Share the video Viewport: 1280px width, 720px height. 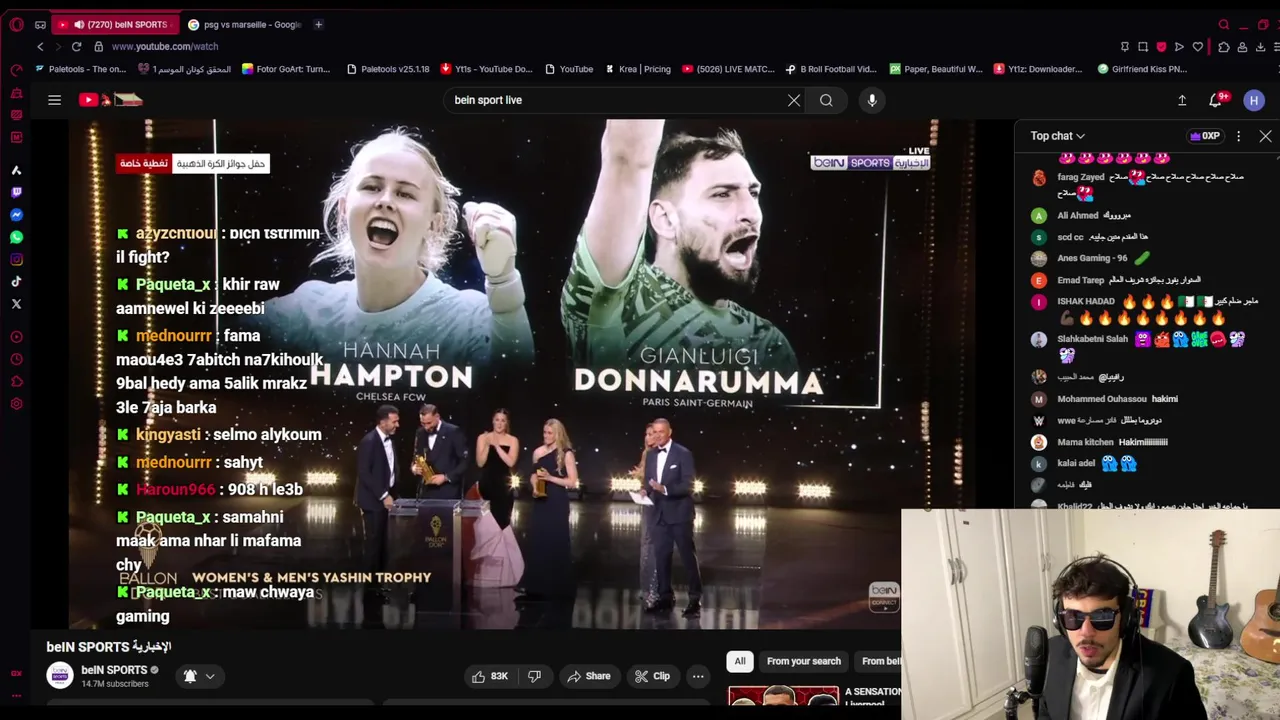[x=588, y=676]
